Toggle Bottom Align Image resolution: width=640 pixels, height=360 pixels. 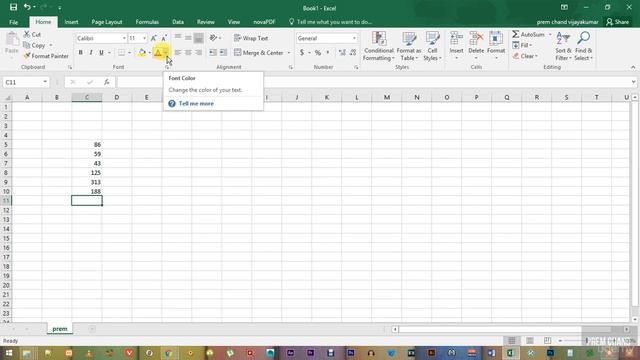[x=198, y=38]
